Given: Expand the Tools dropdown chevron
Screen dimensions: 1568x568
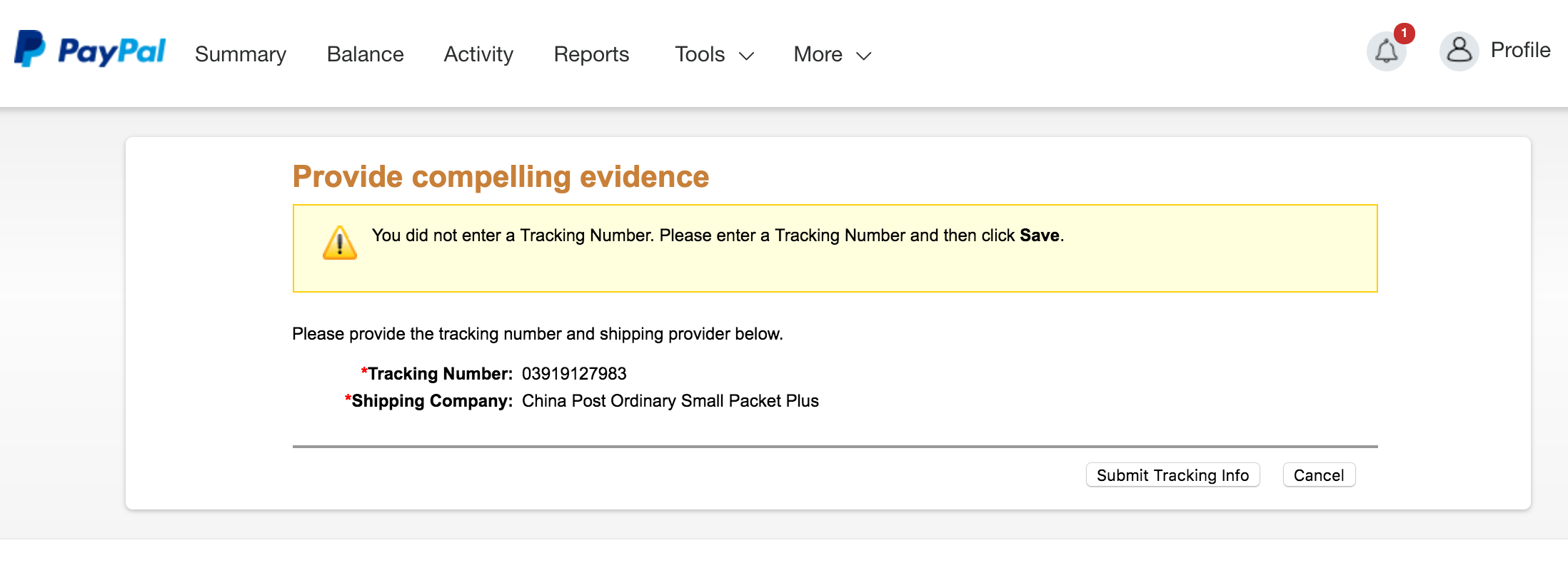Looking at the screenshot, I should 746,56.
